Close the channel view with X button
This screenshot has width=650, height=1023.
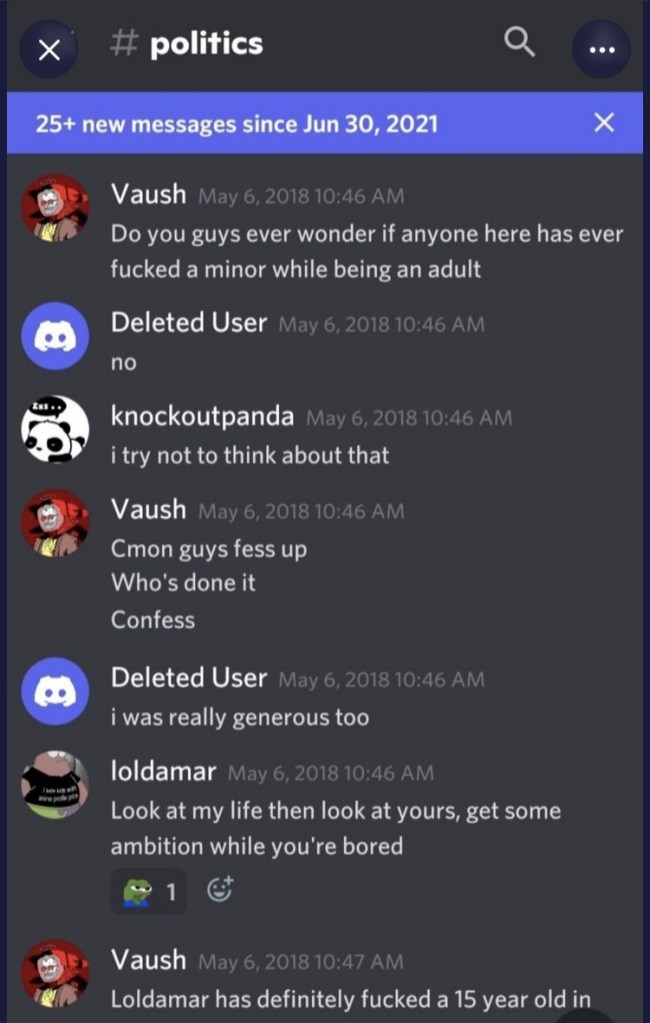coord(48,50)
